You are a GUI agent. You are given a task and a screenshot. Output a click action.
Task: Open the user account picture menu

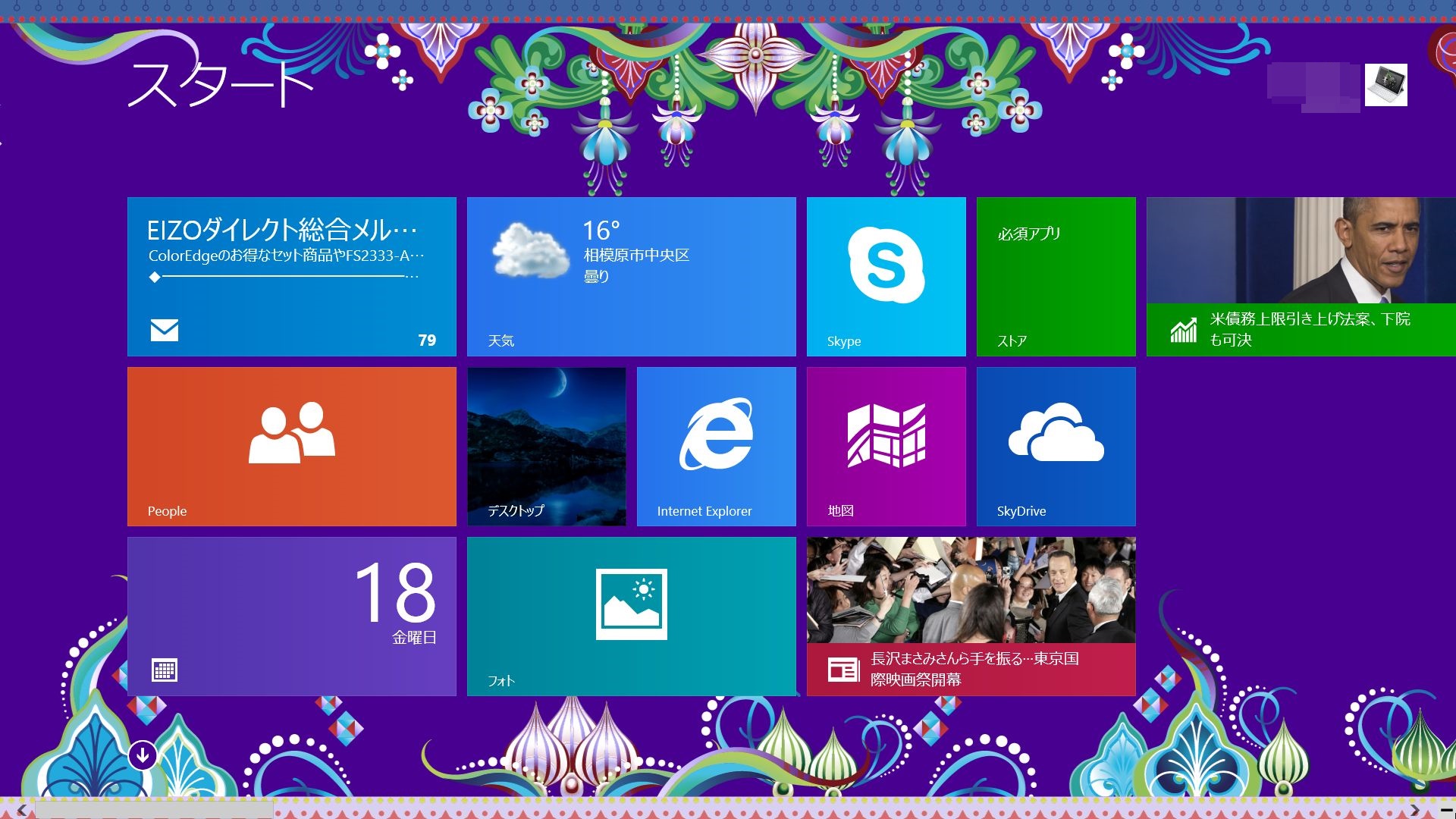1385,85
